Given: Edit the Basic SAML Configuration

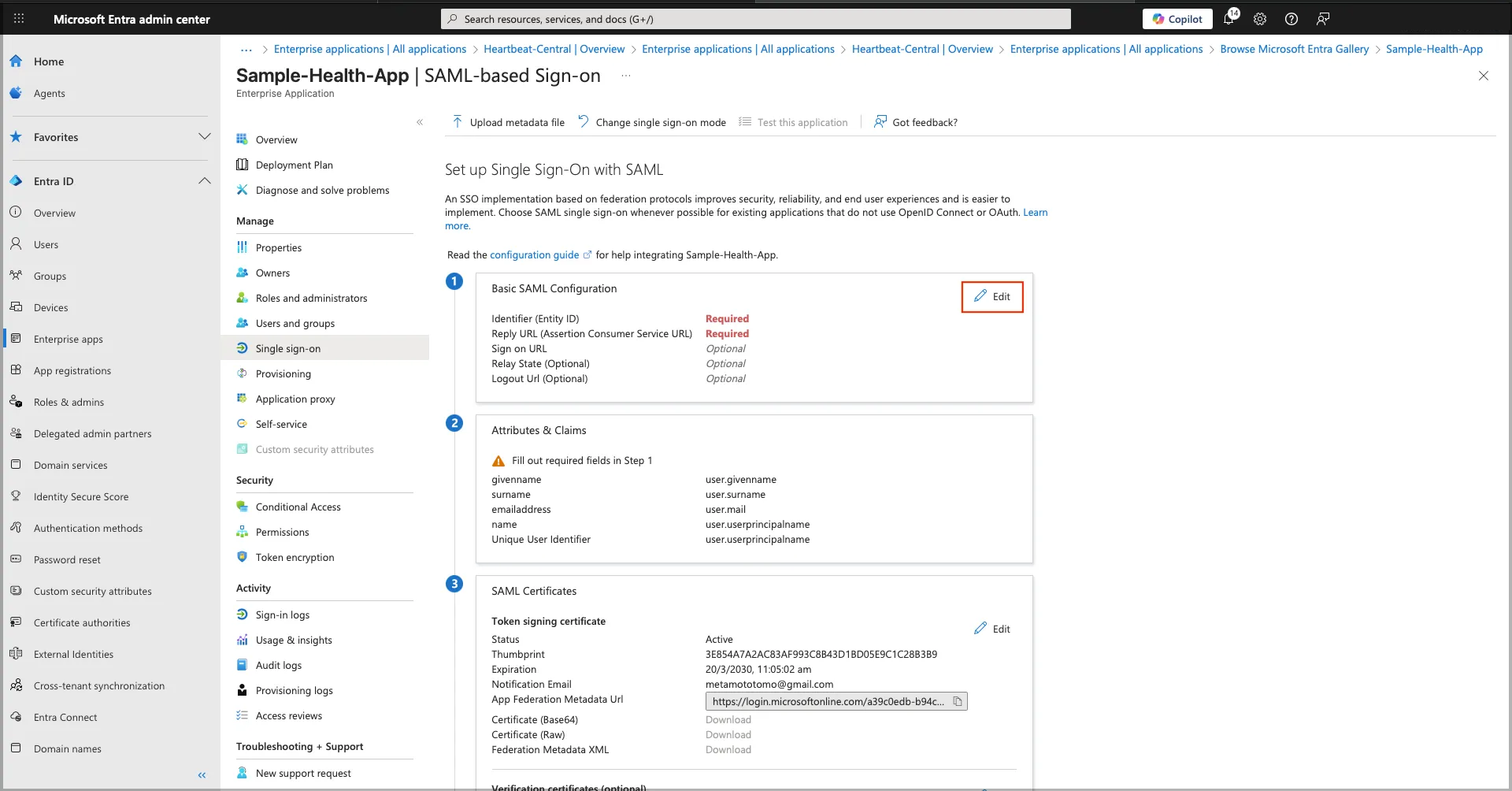Looking at the screenshot, I should pyautogui.click(x=992, y=297).
